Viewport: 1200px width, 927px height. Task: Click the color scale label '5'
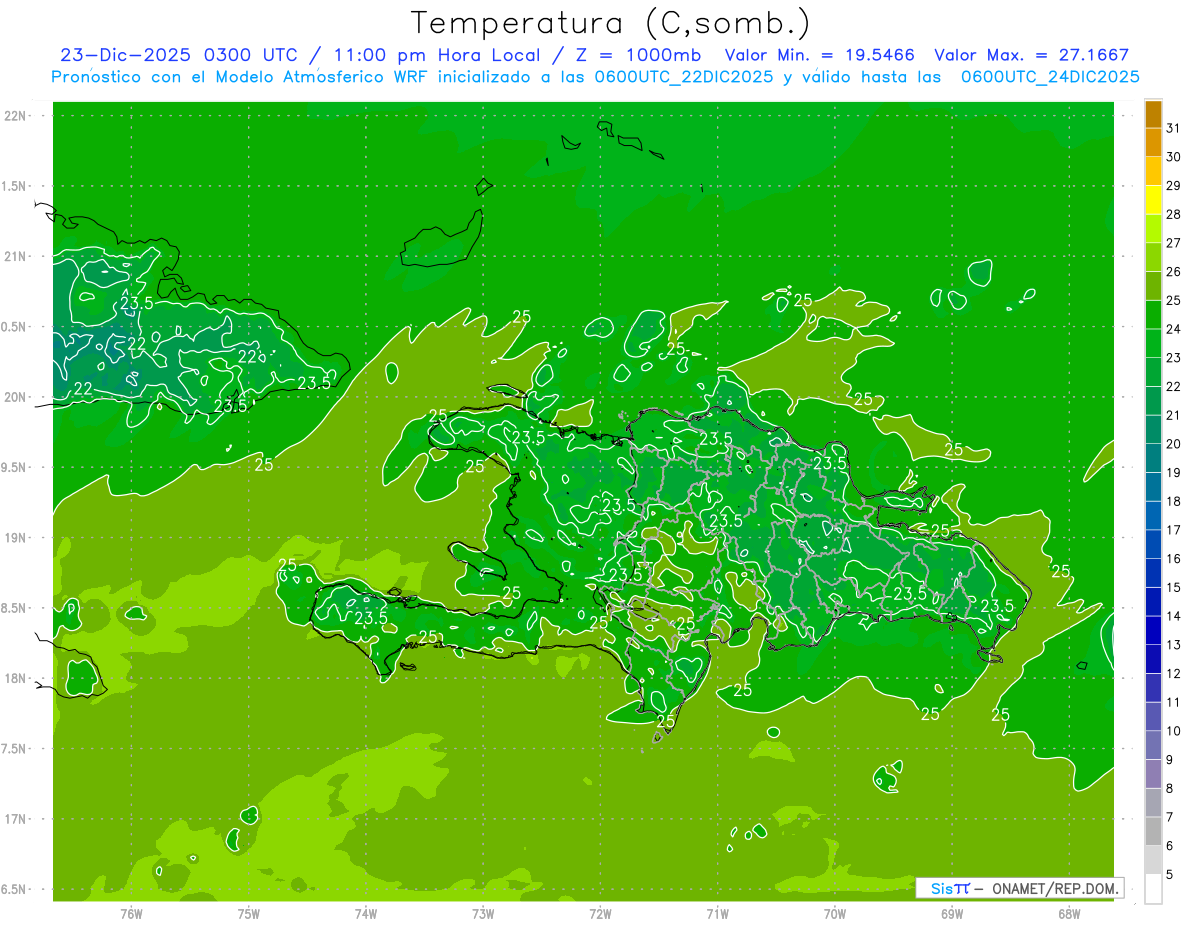tap(1170, 874)
